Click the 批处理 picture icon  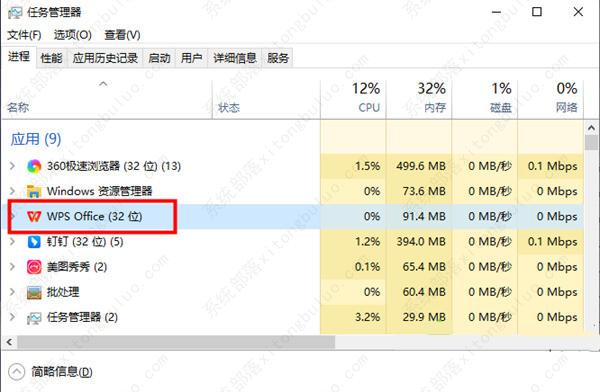click(x=34, y=292)
